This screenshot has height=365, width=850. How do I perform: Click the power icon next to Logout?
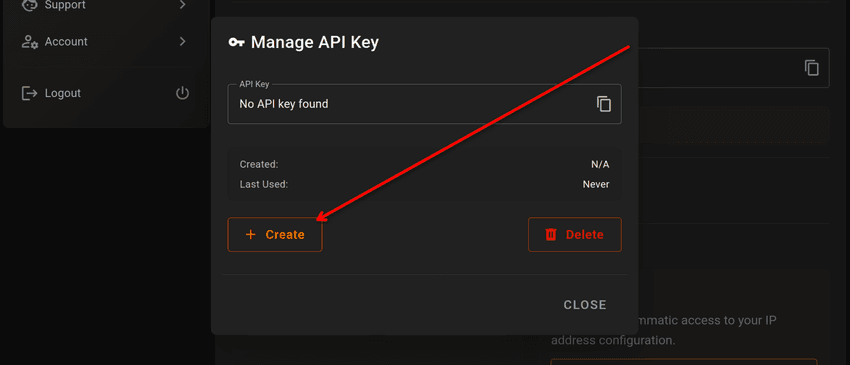[x=183, y=93]
